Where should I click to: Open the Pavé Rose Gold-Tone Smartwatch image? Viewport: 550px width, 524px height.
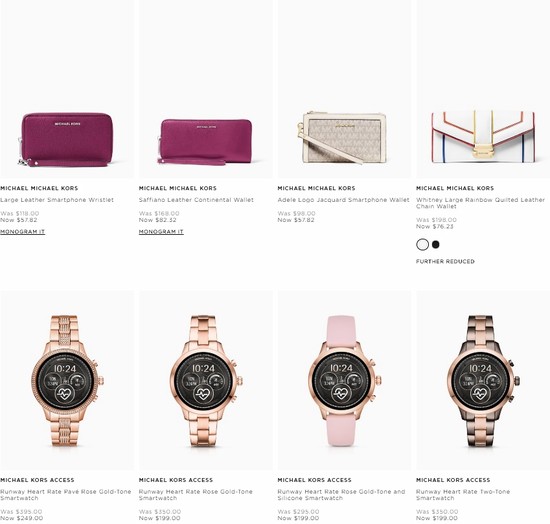click(67, 380)
